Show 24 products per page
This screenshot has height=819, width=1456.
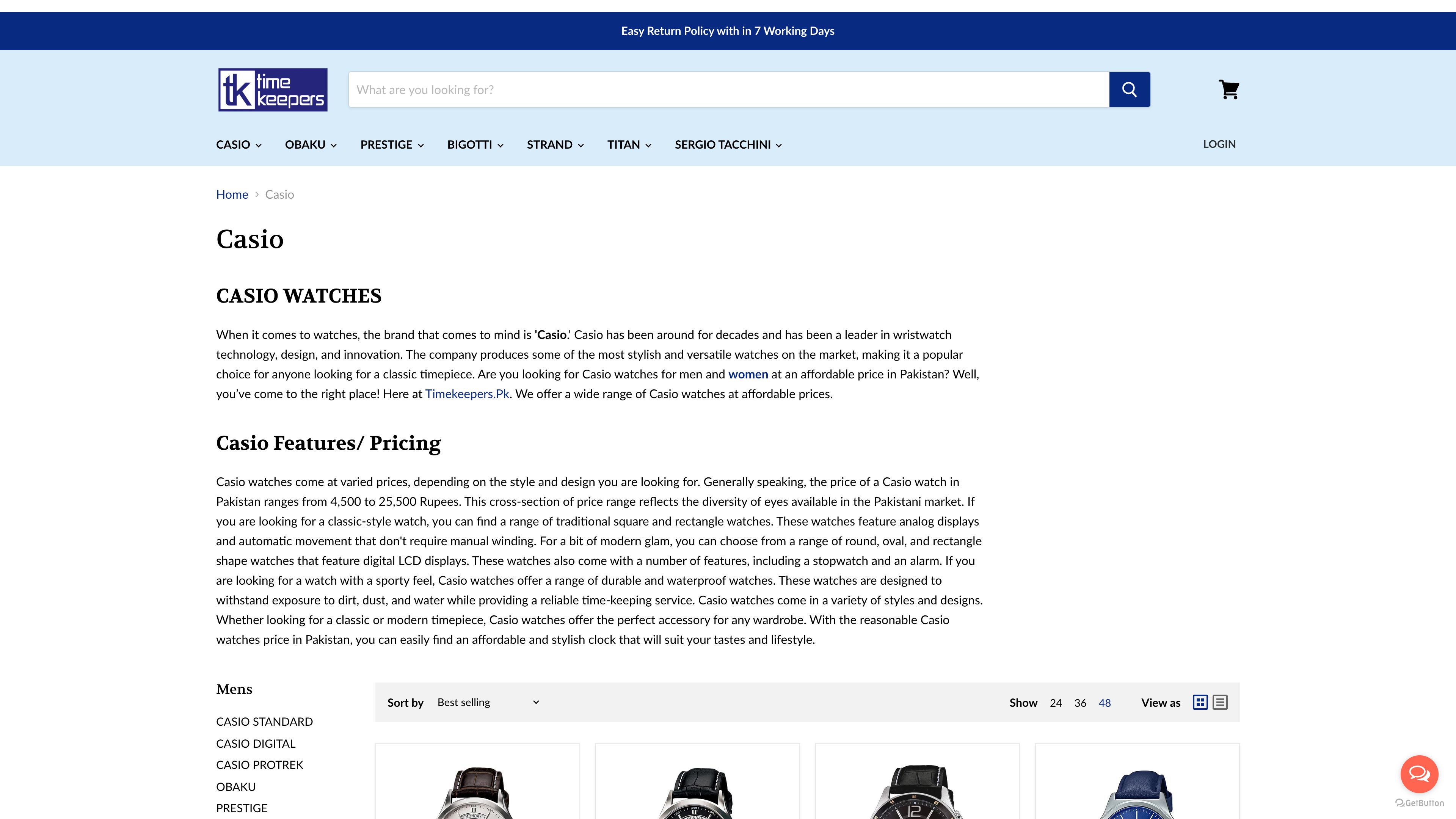1055,703
